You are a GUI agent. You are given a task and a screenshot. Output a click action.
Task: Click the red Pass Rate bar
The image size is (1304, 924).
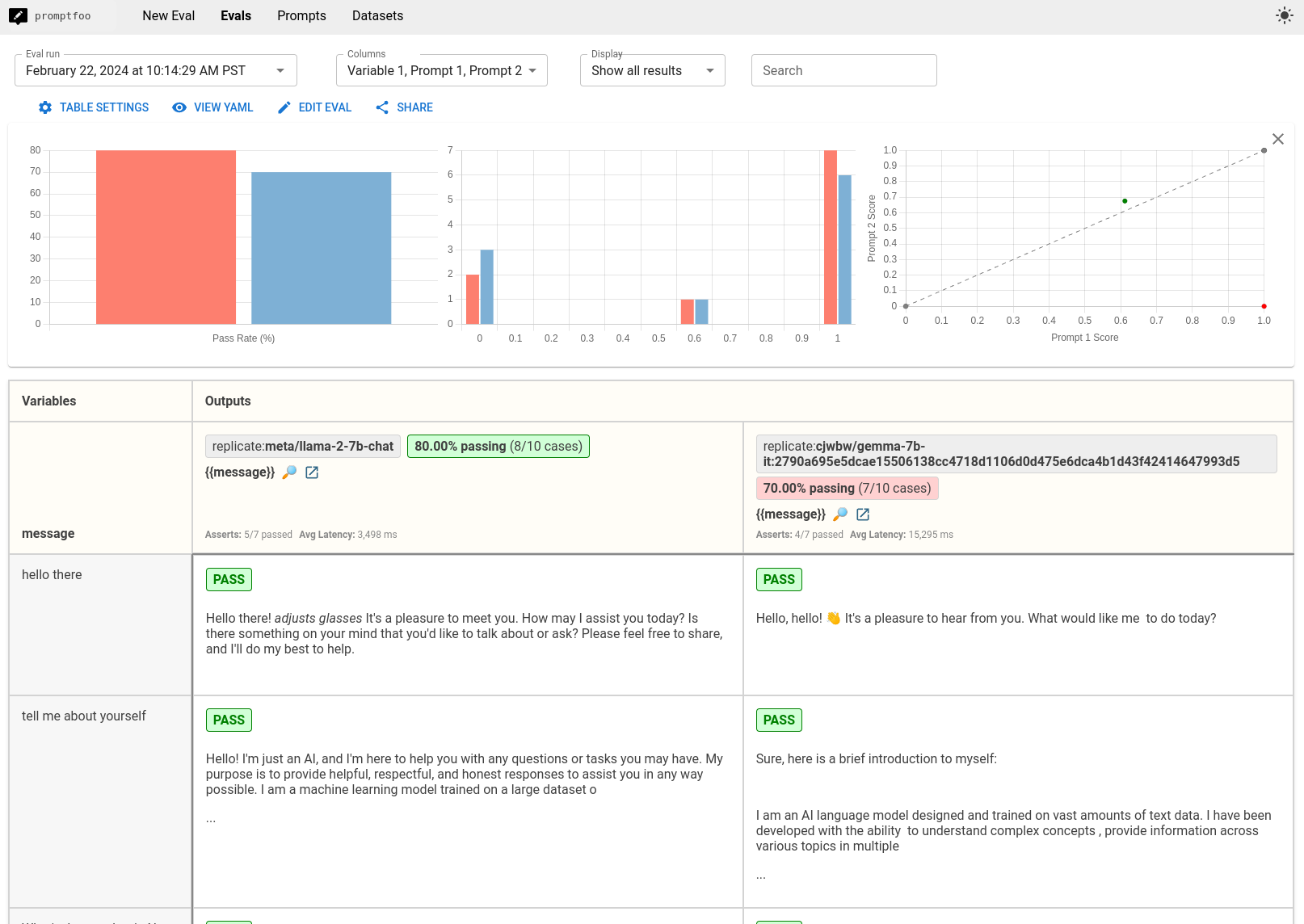pos(166,237)
